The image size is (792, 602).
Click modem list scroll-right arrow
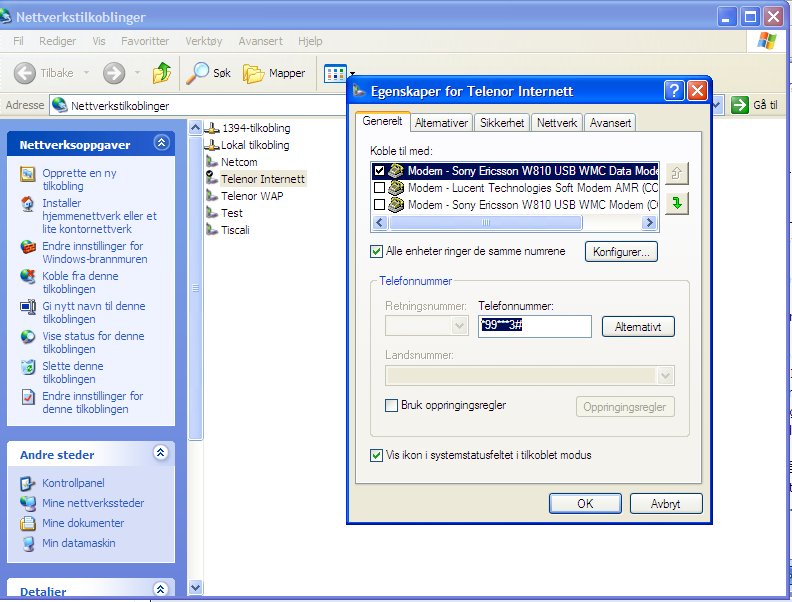tap(650, 223)
